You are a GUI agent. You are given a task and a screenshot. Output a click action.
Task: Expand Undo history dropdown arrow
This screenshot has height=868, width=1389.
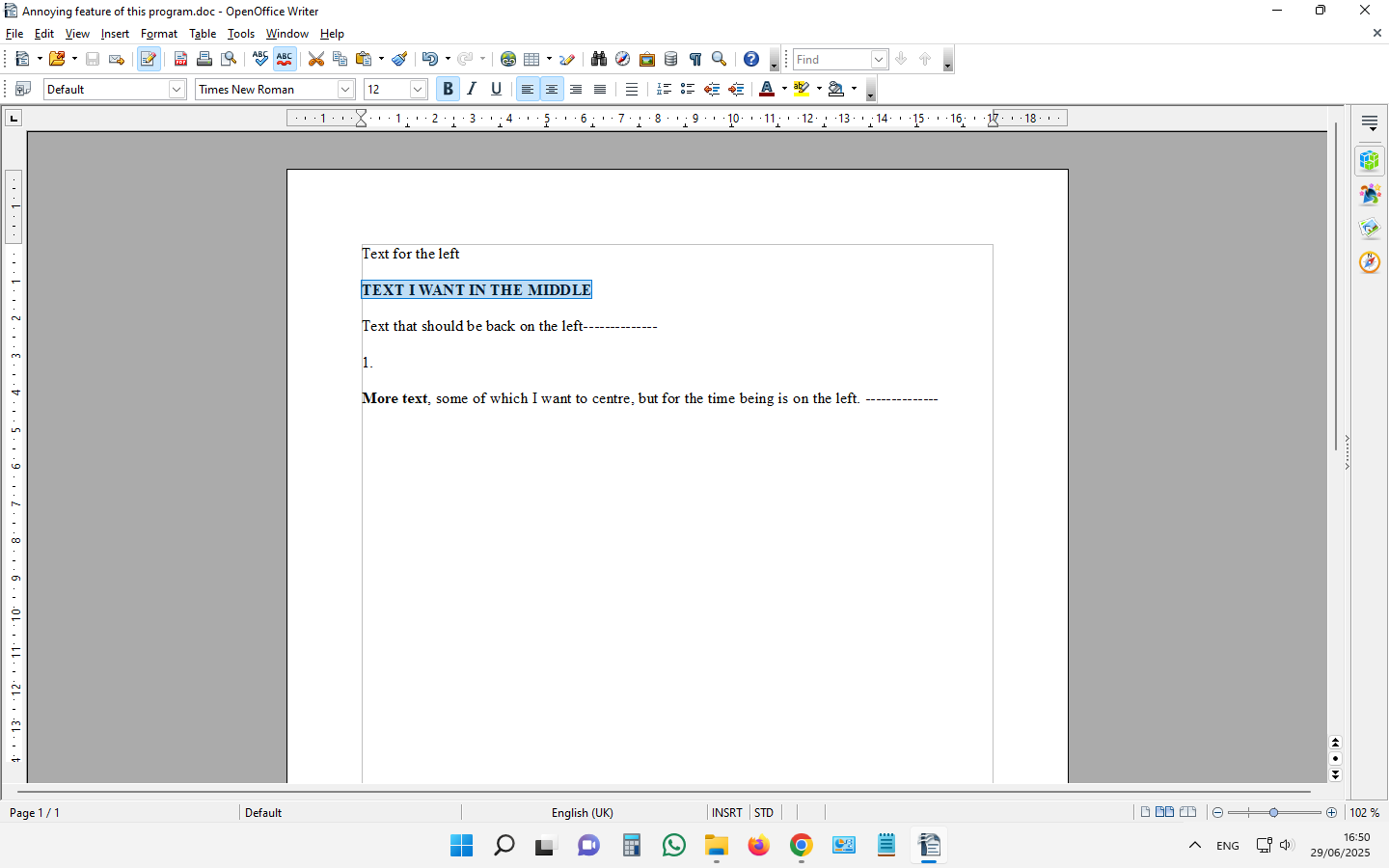448,59
